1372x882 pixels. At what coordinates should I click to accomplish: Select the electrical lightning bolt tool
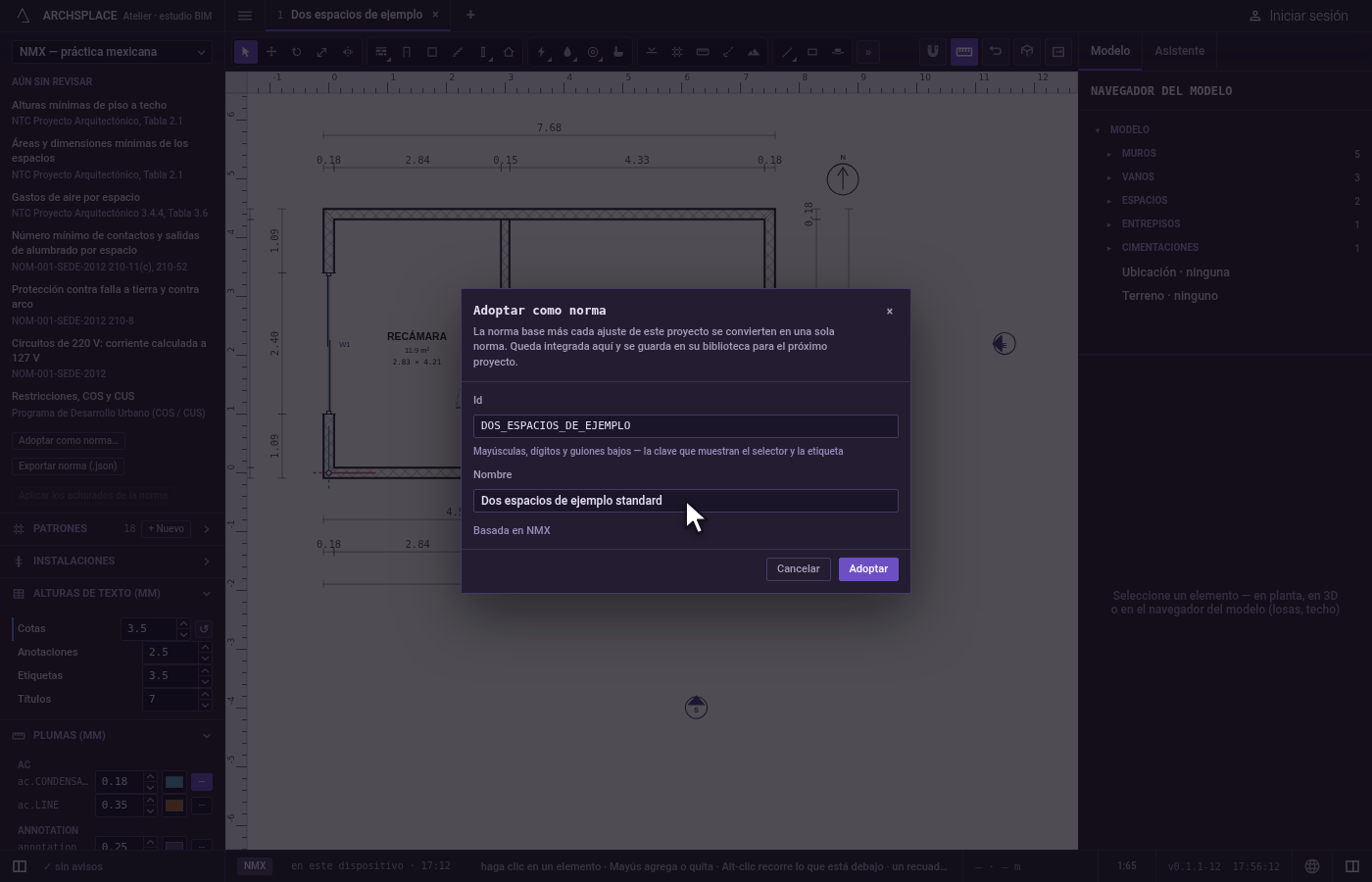pyautogui.click(x=542, y=52)
